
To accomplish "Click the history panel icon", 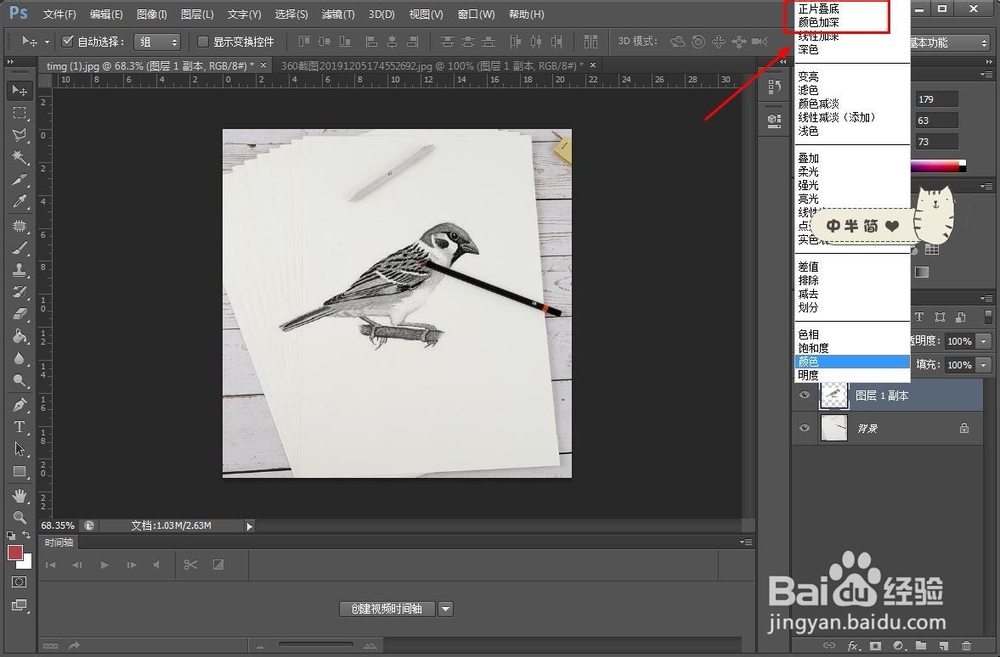I will (x=774, y=87).
